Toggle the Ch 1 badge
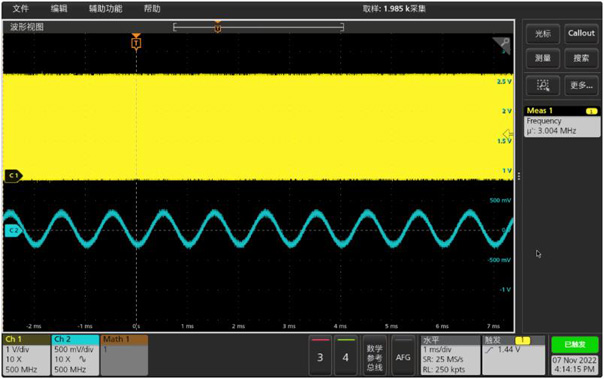604x379 pixels. [26, 355]
